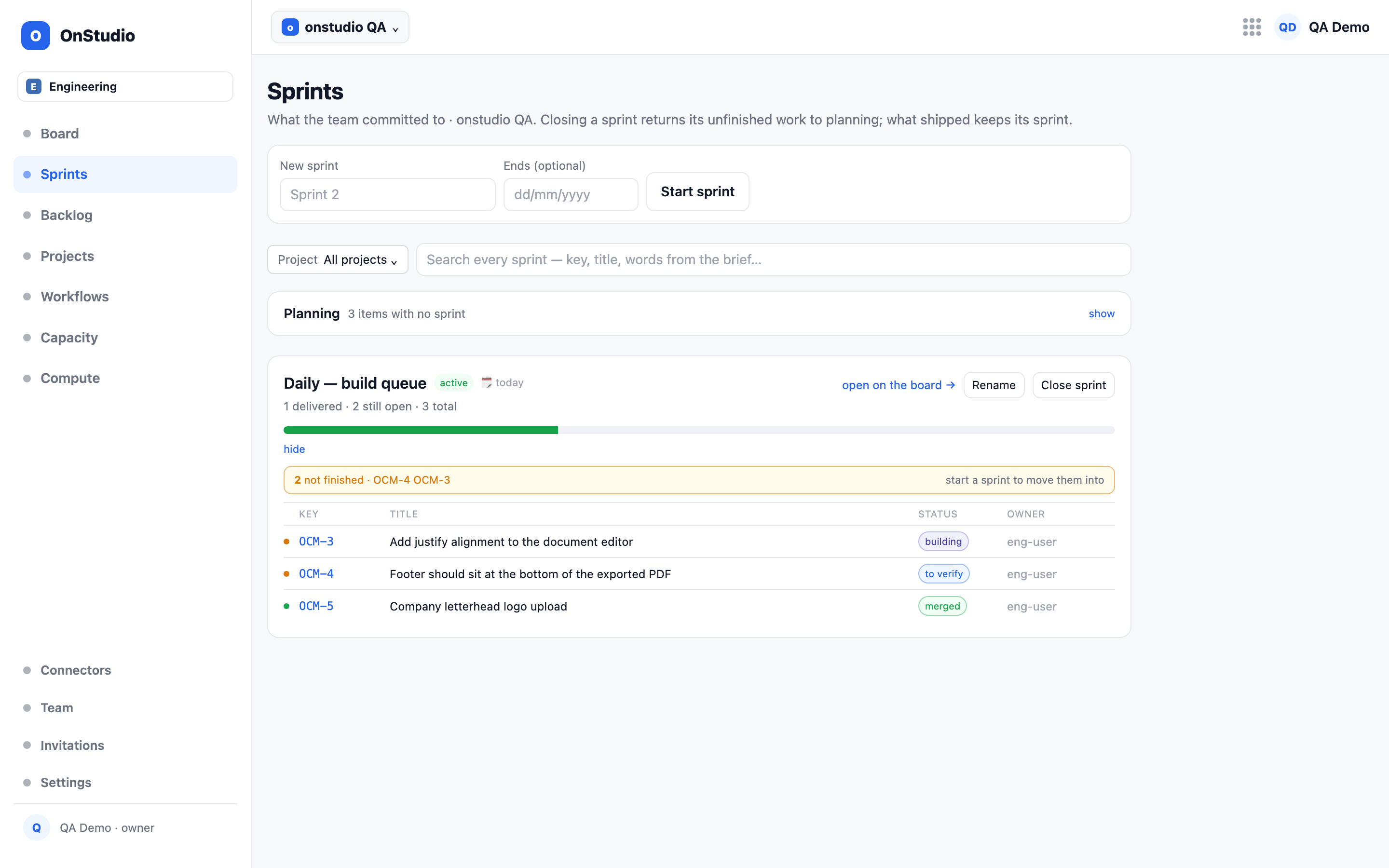
Task: Click title Footer should sit at the bottom
Action: [530, 574]
